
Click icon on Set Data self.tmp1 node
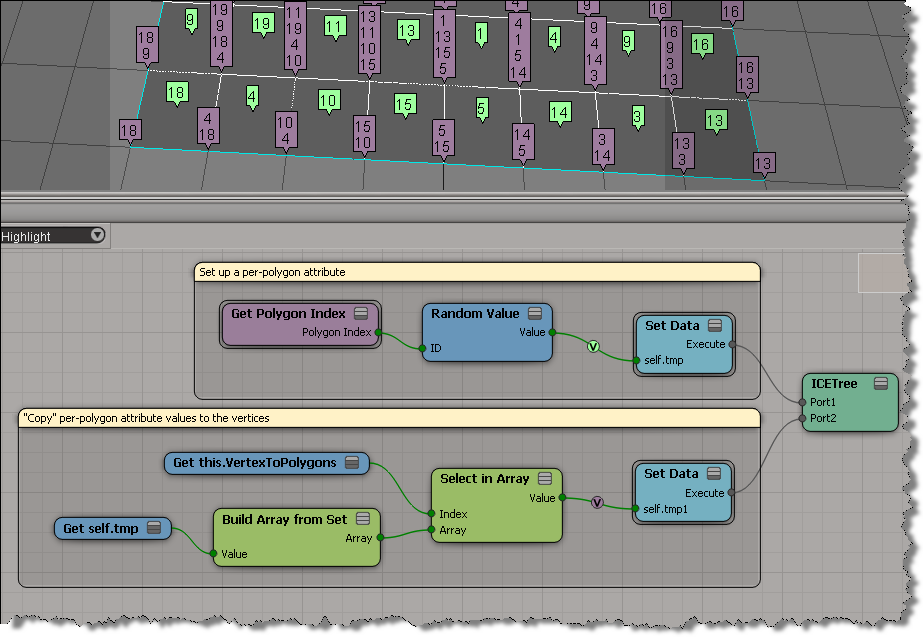(716, 474)
